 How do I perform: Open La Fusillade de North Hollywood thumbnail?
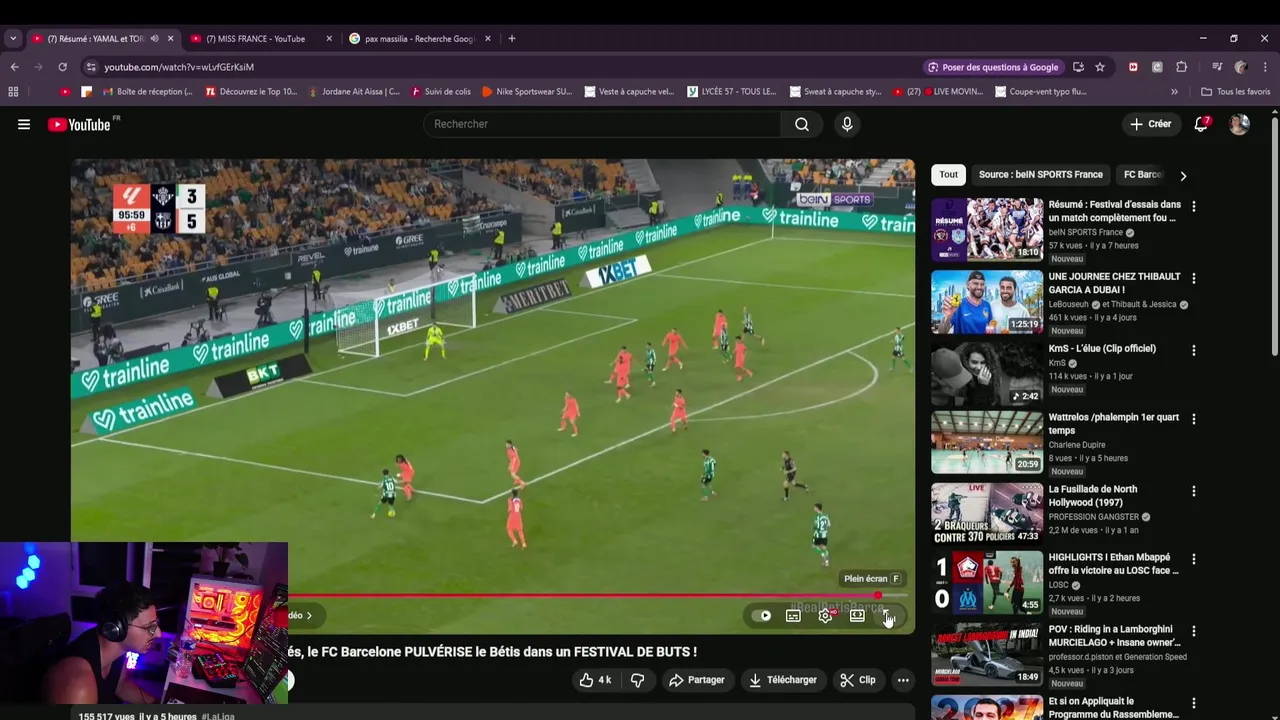(987, 514)
